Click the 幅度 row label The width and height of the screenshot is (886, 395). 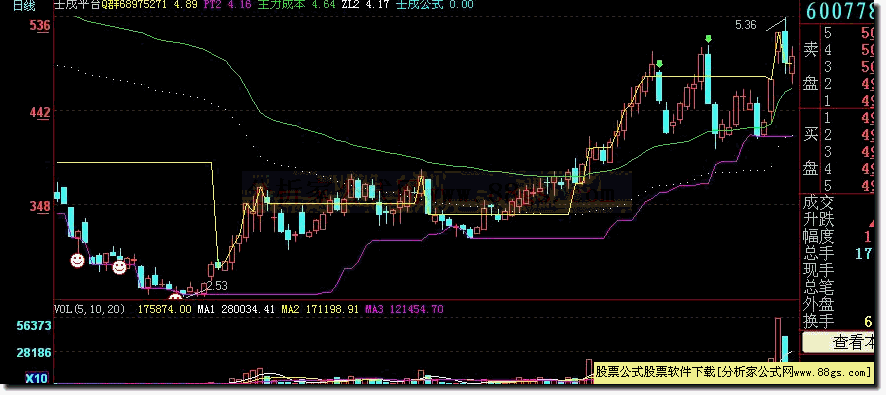(x=819, y=236)
